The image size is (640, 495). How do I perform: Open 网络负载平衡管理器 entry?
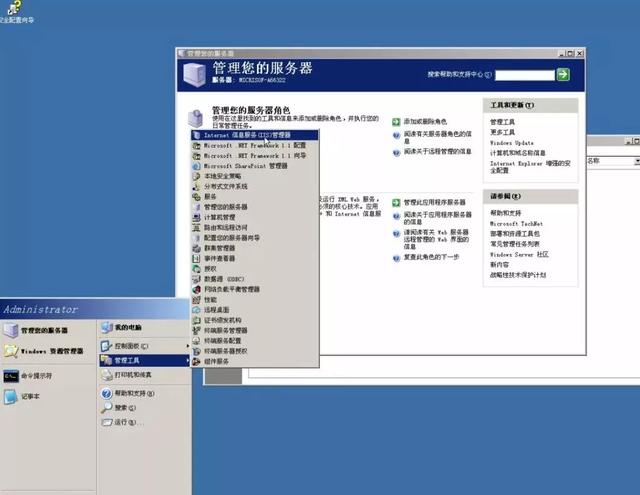tap(254, 289)
